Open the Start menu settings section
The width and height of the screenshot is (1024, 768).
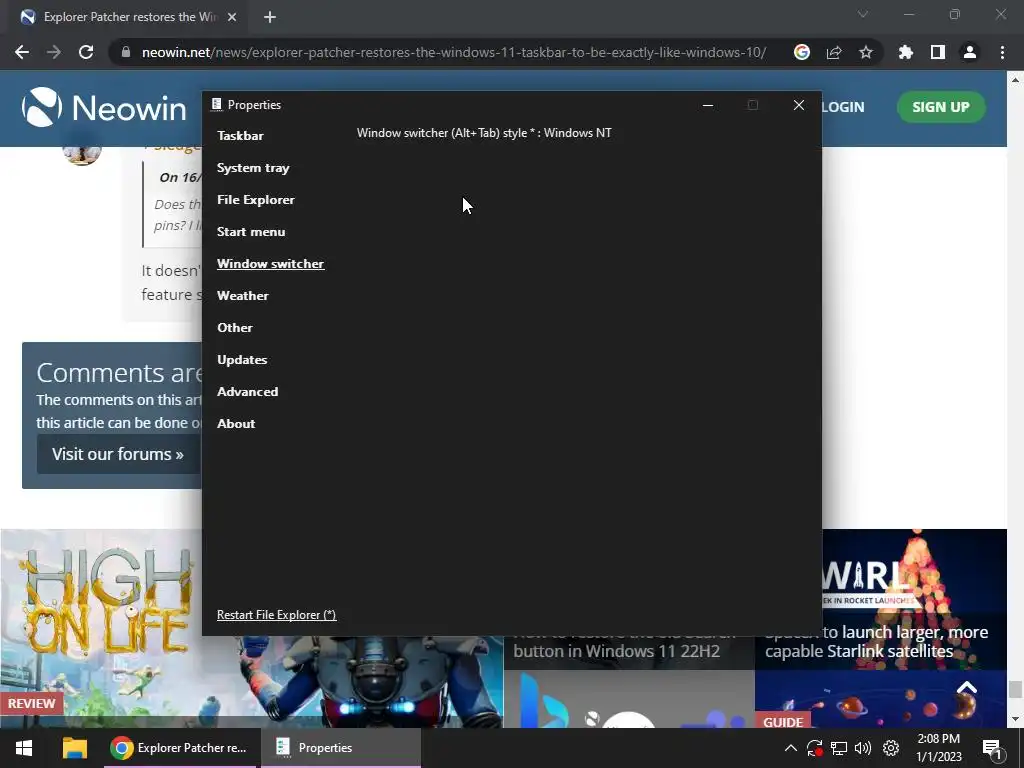(x=251, y=232)
